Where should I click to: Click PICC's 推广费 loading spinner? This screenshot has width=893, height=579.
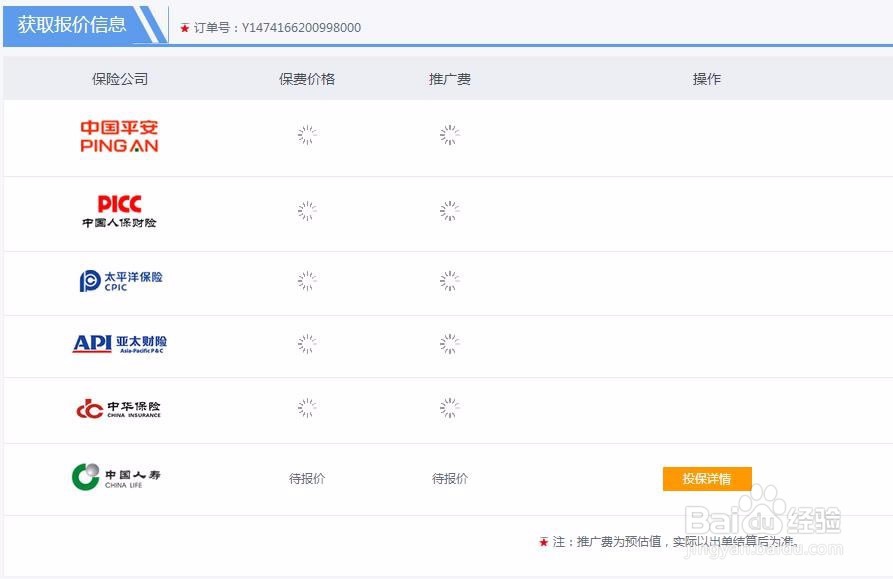pos(450,211)
